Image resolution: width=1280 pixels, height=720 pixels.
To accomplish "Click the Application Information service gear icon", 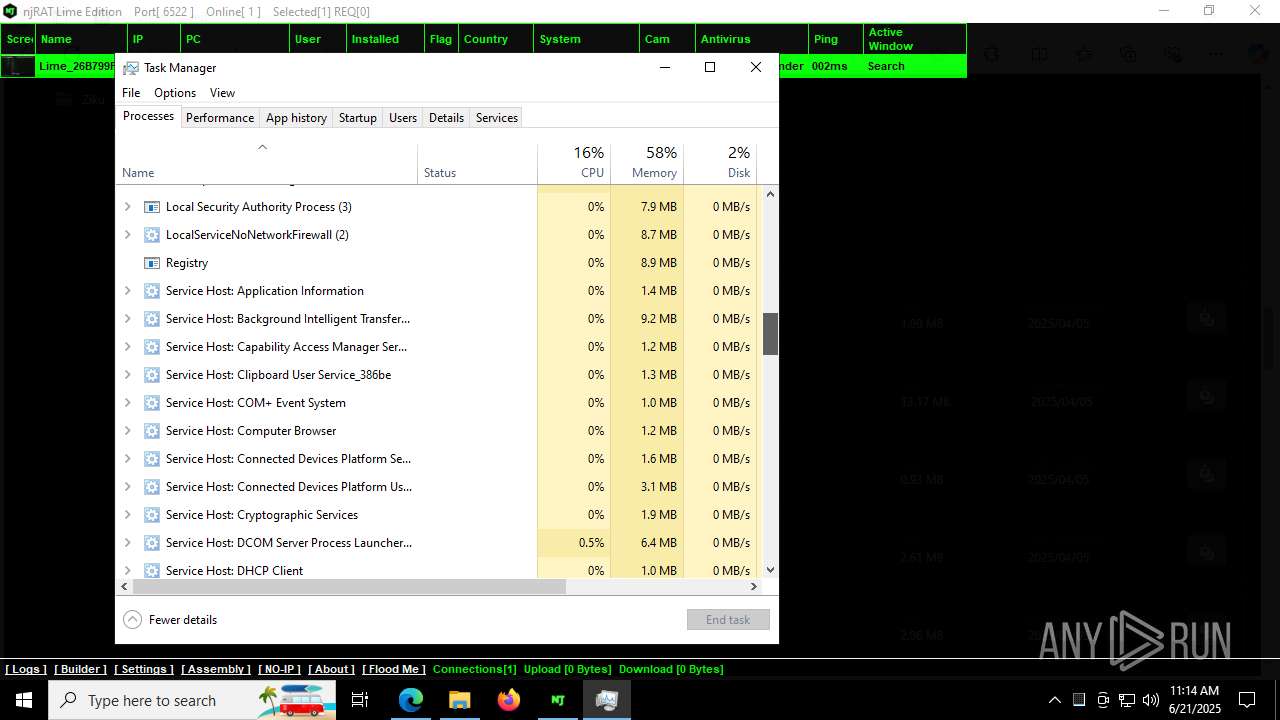I will point(152,291).
